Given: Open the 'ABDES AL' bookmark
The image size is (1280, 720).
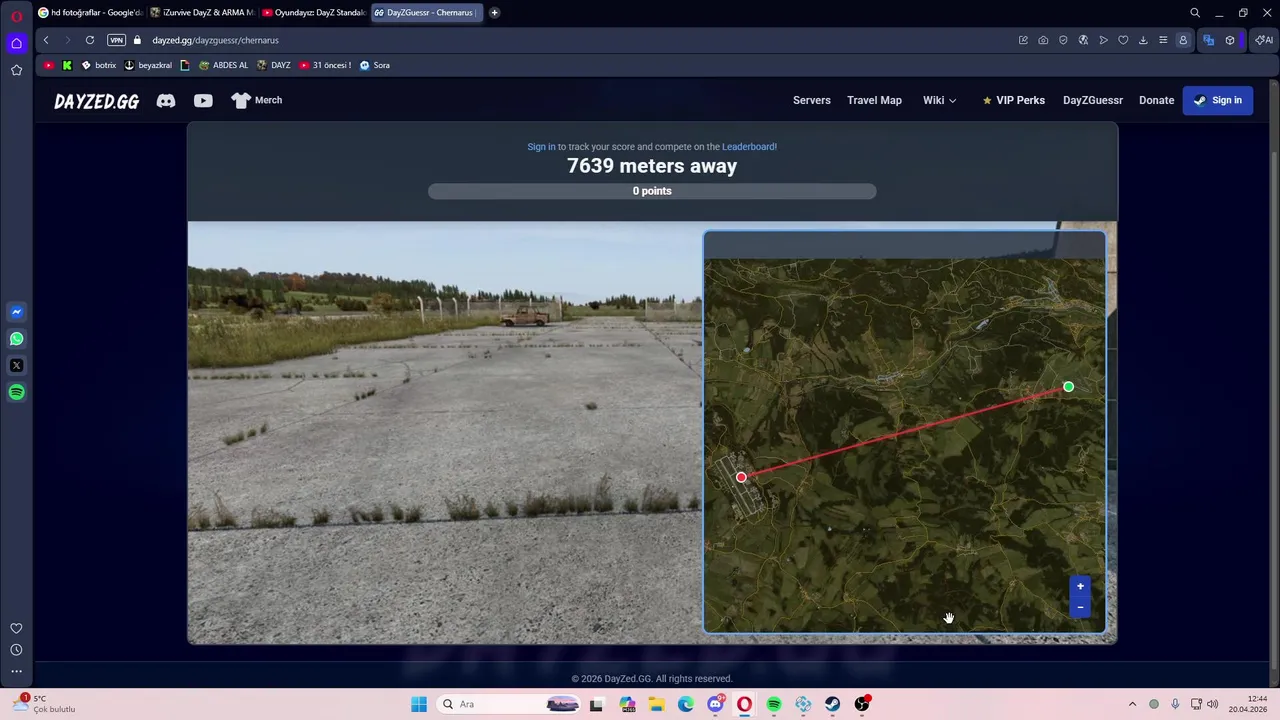Looking at the screenshot, I should 223,65.
